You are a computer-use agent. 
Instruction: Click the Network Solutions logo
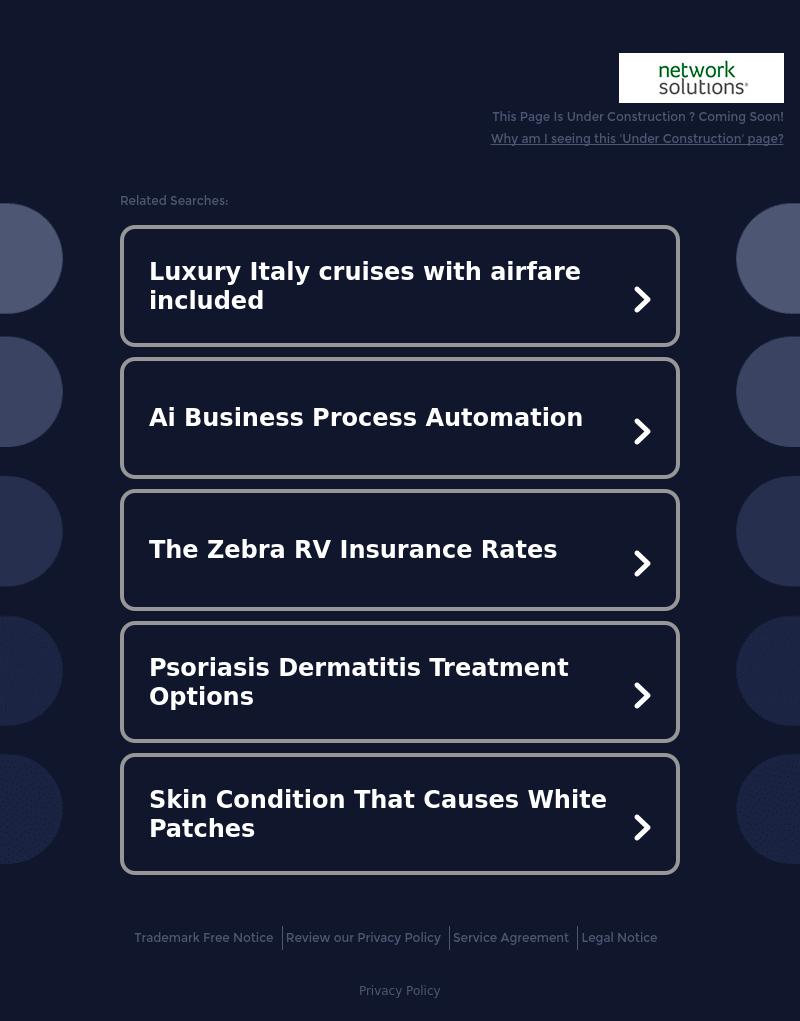pos(701,78)
